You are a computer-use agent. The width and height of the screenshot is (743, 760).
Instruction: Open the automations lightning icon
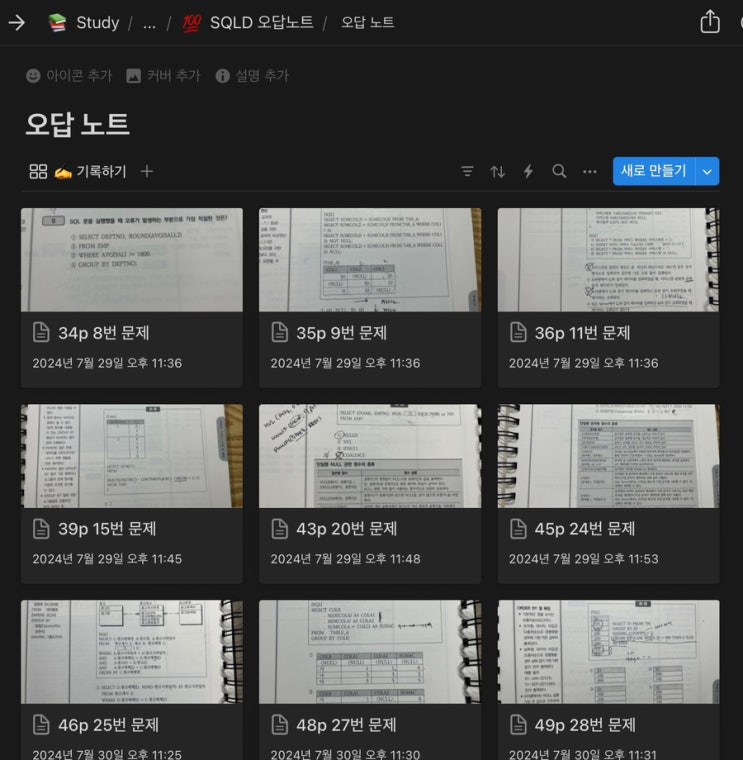528,171
